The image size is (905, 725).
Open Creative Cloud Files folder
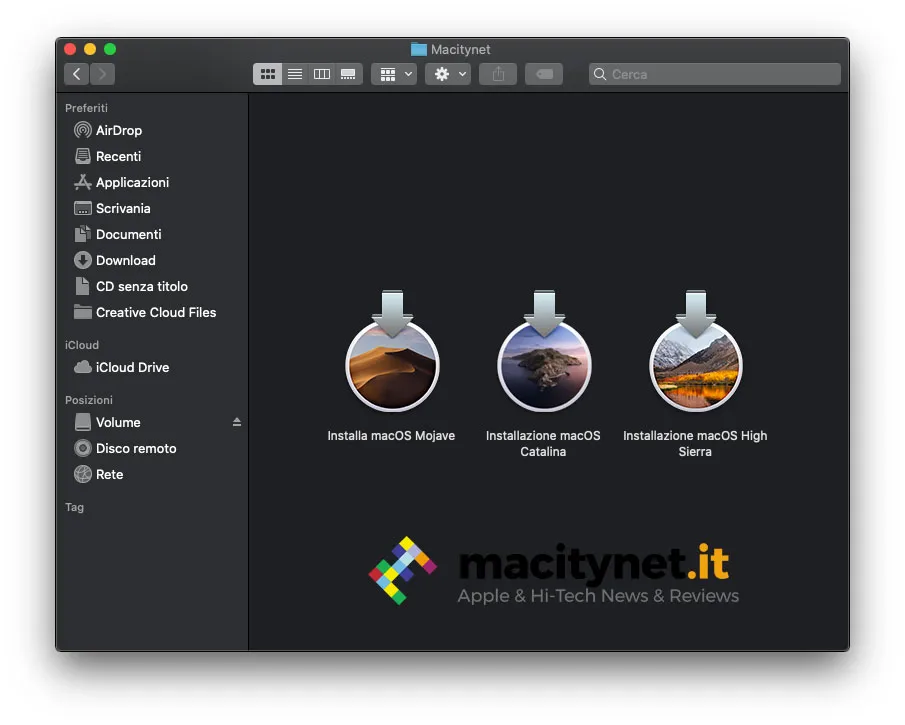(x=145, y=312)
